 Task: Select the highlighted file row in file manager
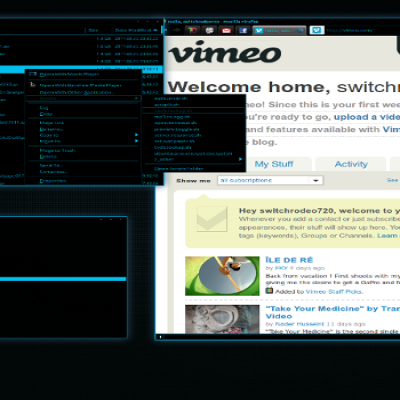[x=82, y=69]
